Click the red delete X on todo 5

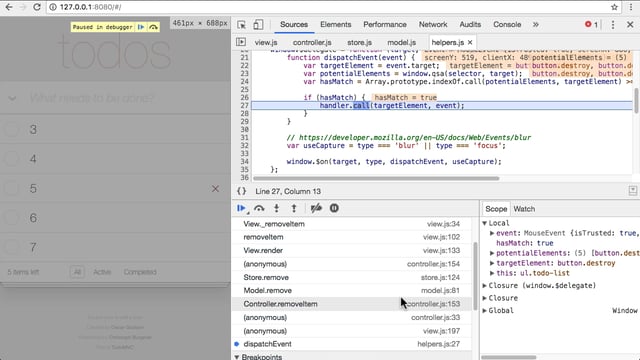(x=216, y=189)
